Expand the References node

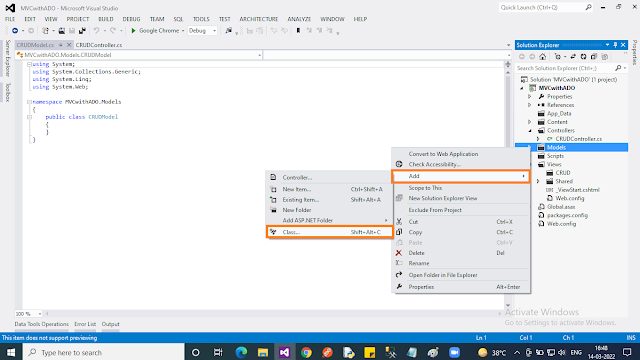[x=530, y=105]
